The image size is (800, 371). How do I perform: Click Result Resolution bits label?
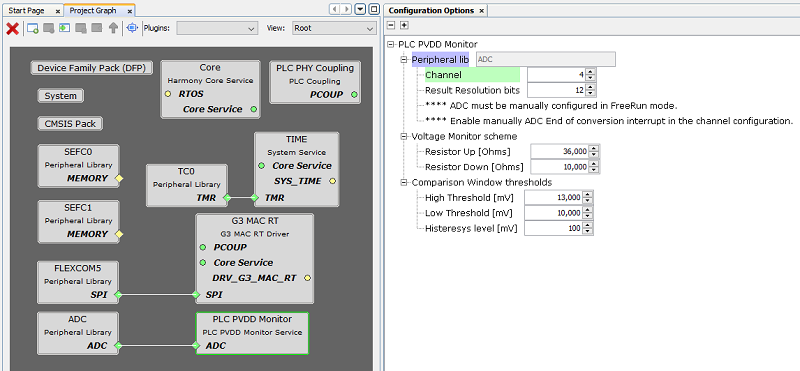tap(472, 90)
